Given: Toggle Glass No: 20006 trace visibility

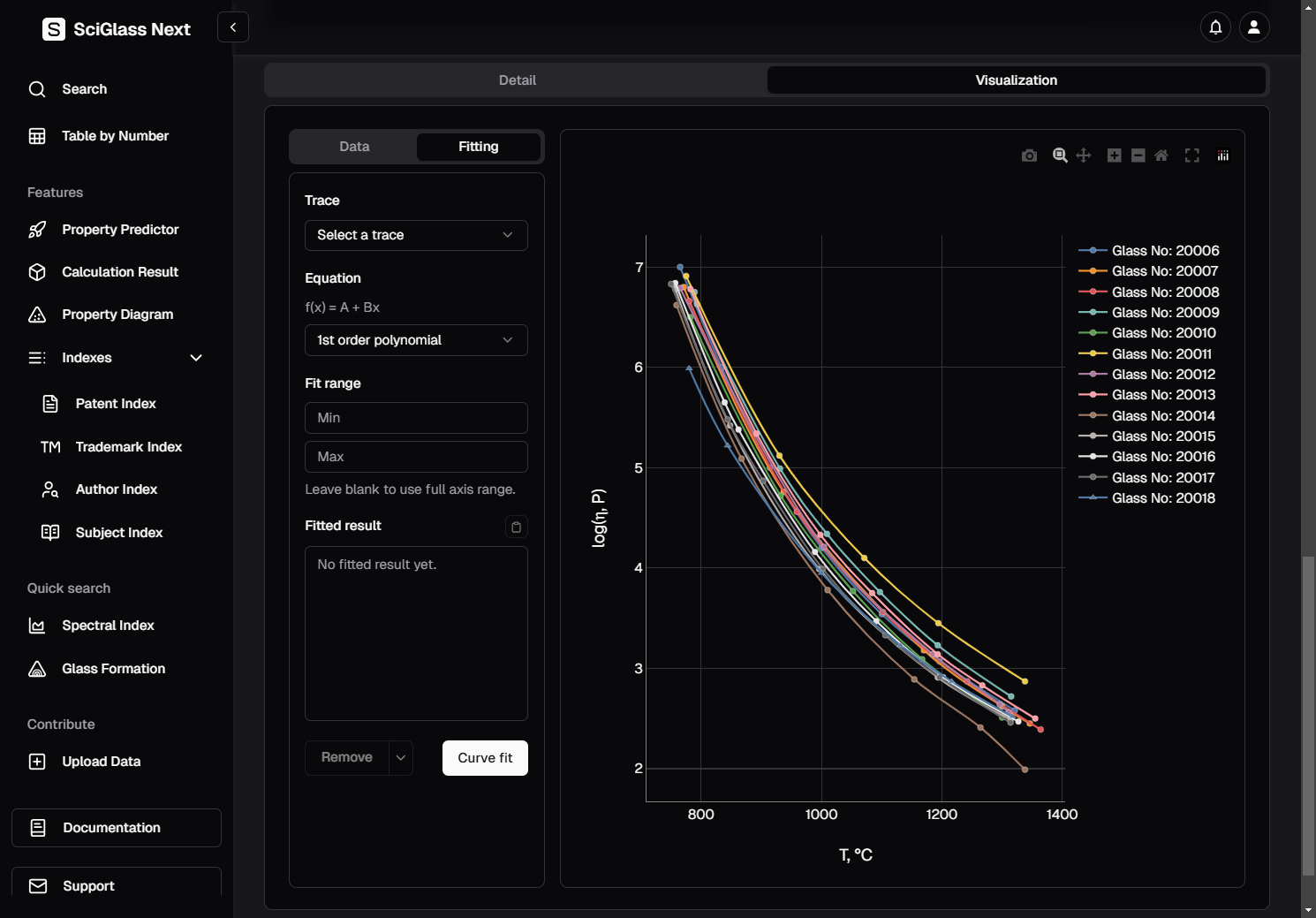Looking at the screenshot, I should pos(1164,251).
